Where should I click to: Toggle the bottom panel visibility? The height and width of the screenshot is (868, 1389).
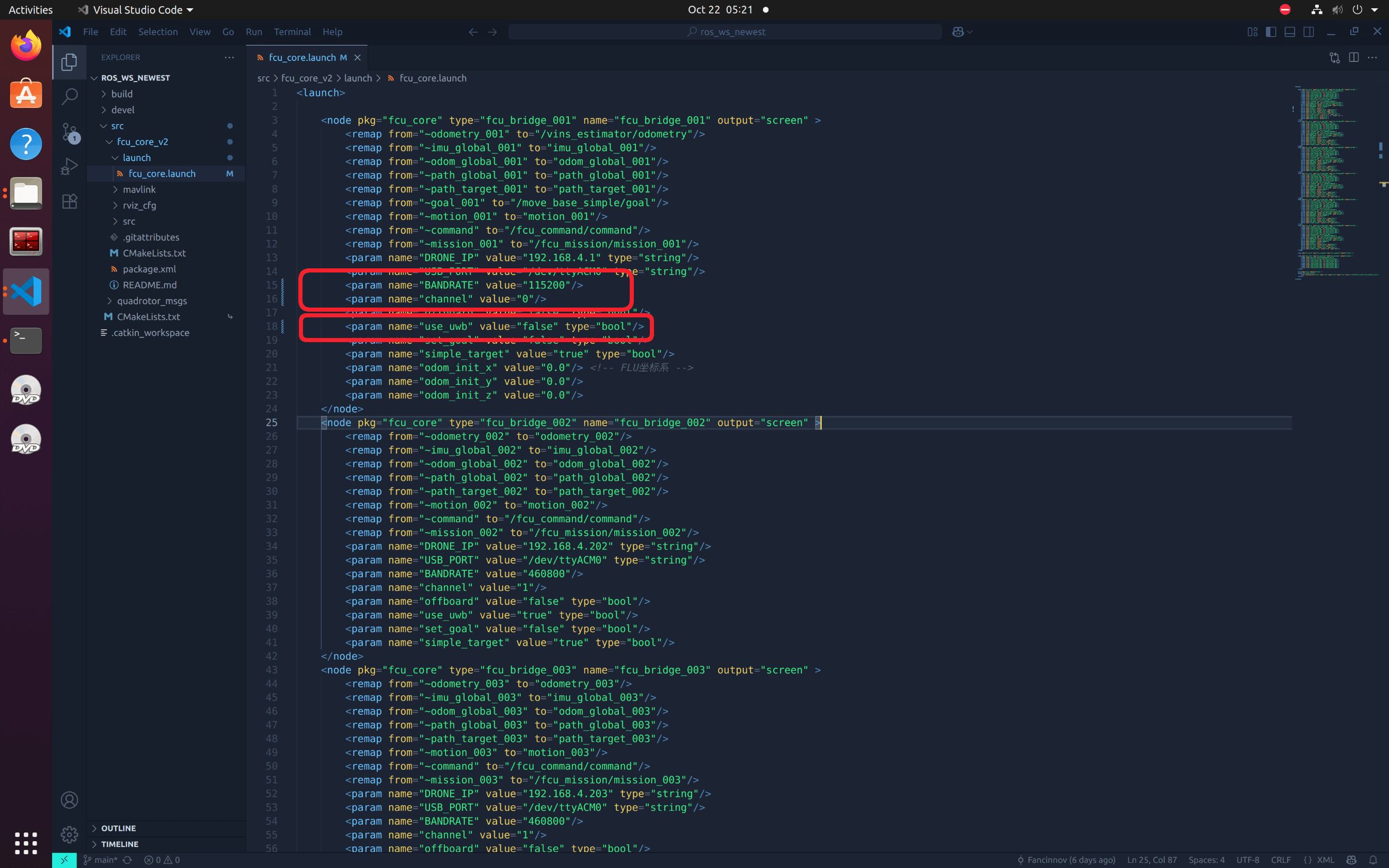coord(1290,32)
